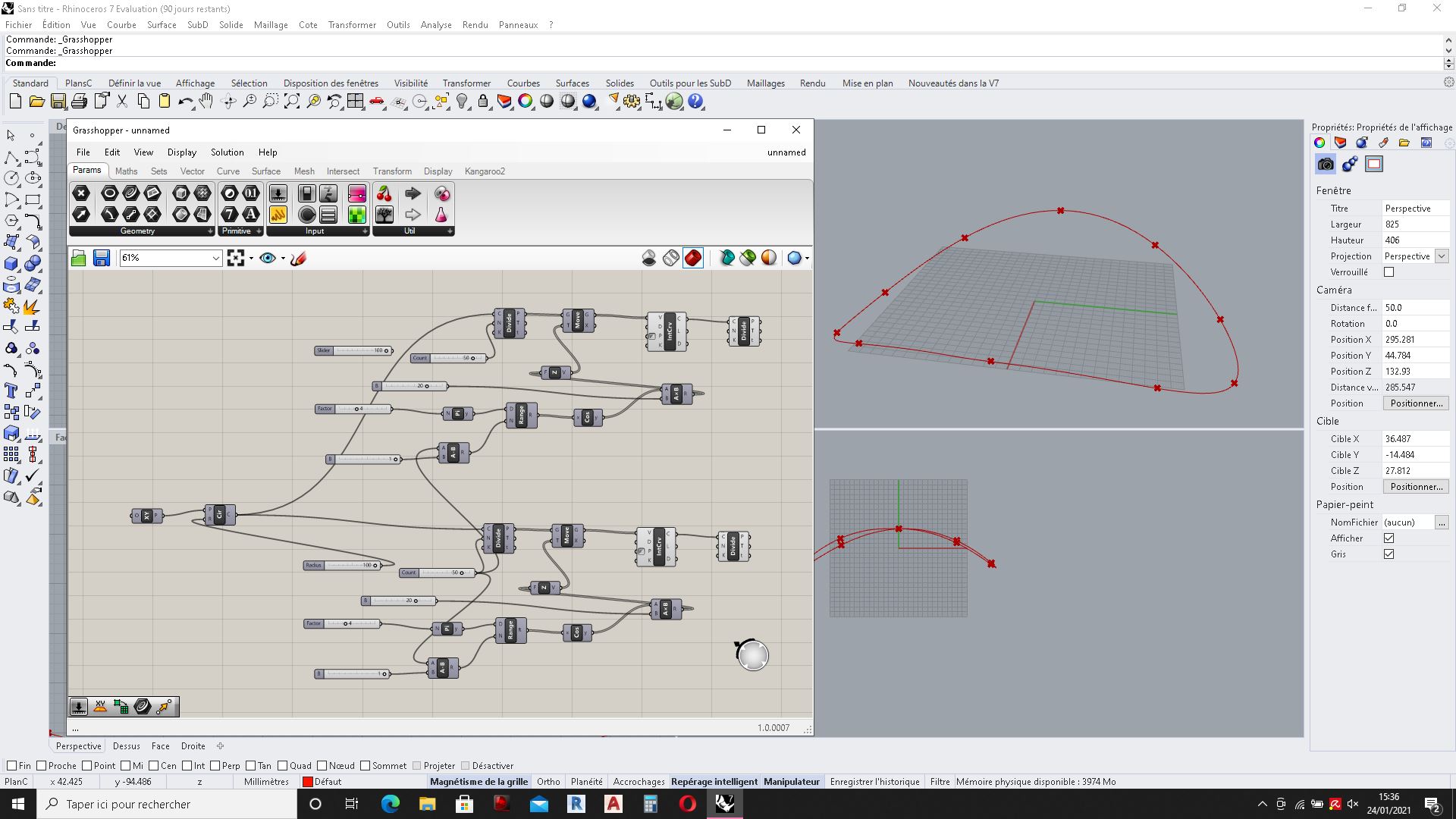Click the Positionner button for target
Image resolution: width=1456 pixels, height=819 pixels.
[x=1416, y=487]
